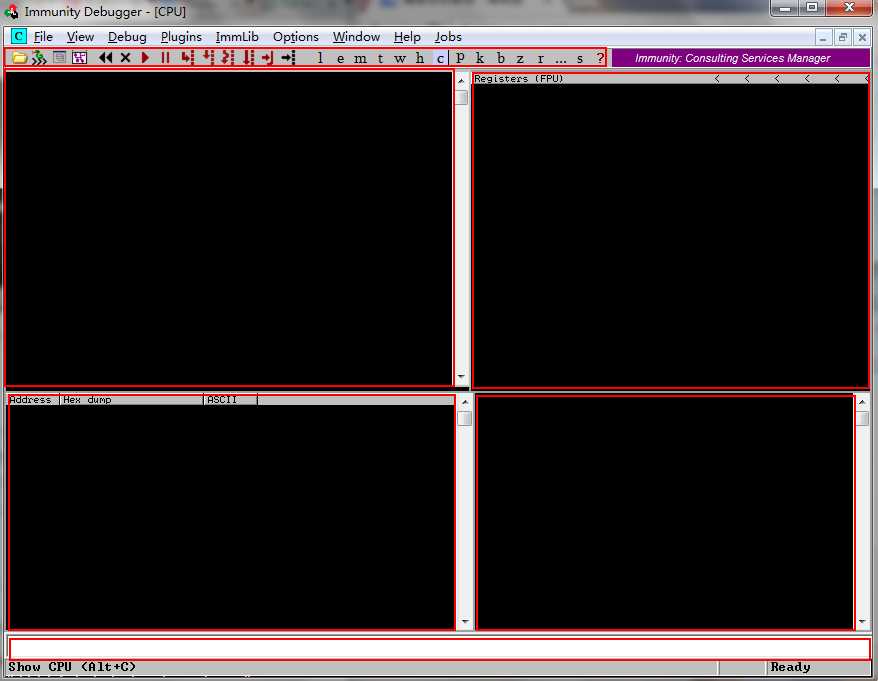Open the Help menu

407,37
